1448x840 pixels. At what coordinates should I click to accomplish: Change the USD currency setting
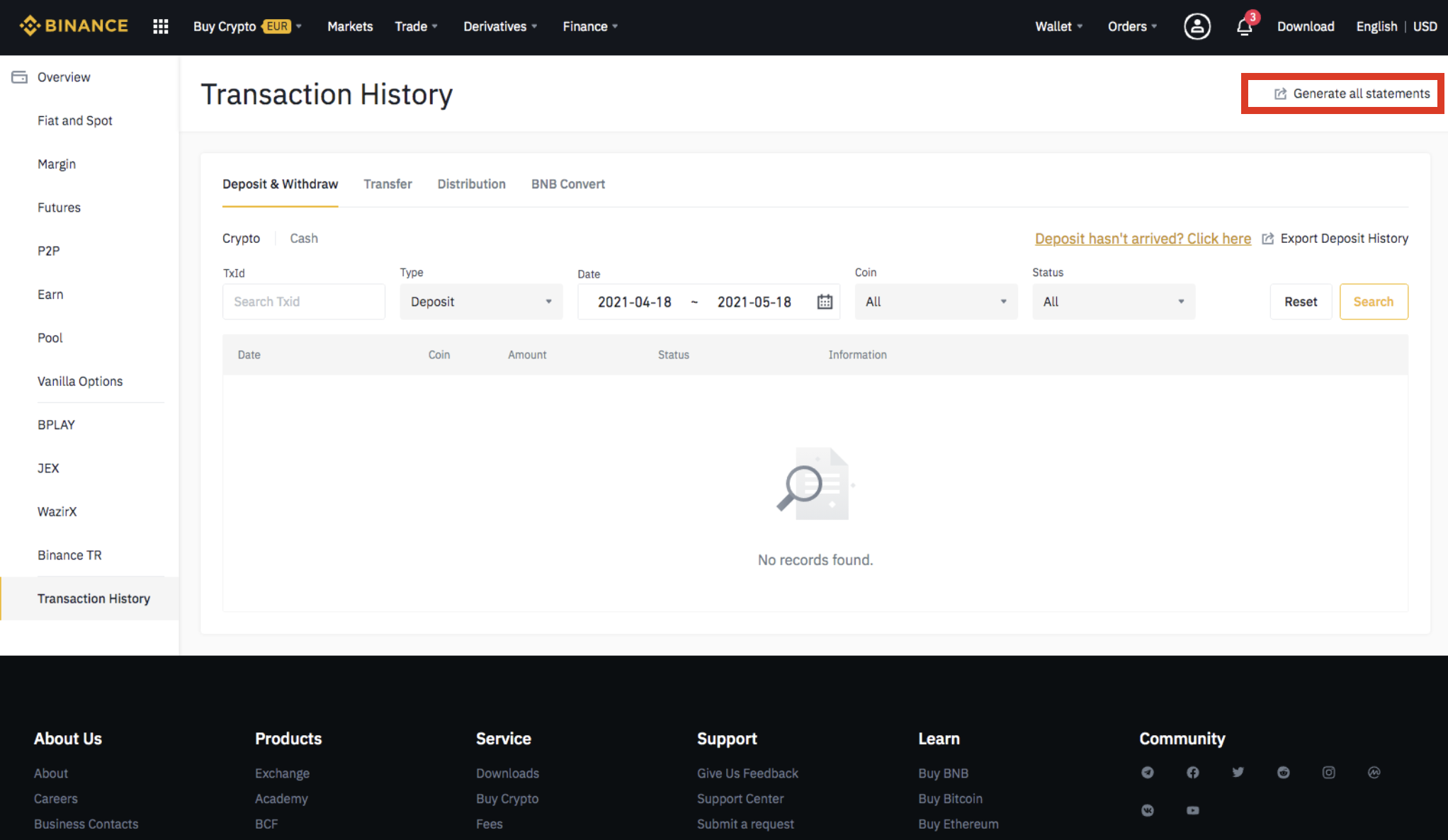coord(1425,26)
